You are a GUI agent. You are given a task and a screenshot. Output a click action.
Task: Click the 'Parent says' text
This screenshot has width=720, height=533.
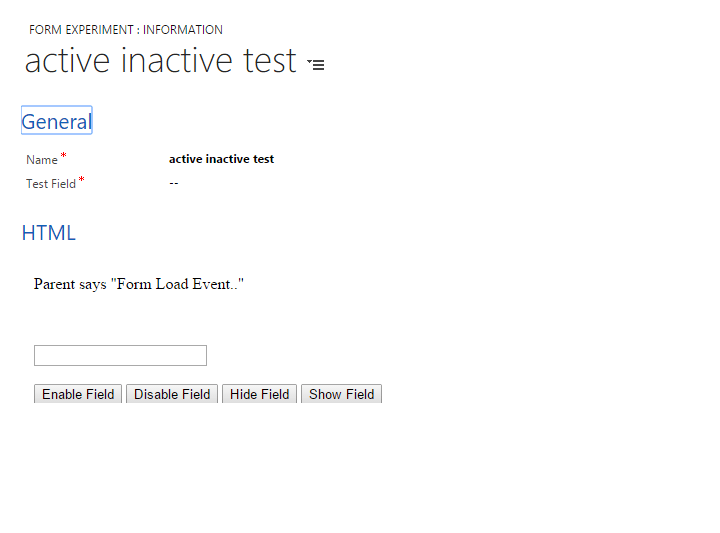[x=69, y=284]
